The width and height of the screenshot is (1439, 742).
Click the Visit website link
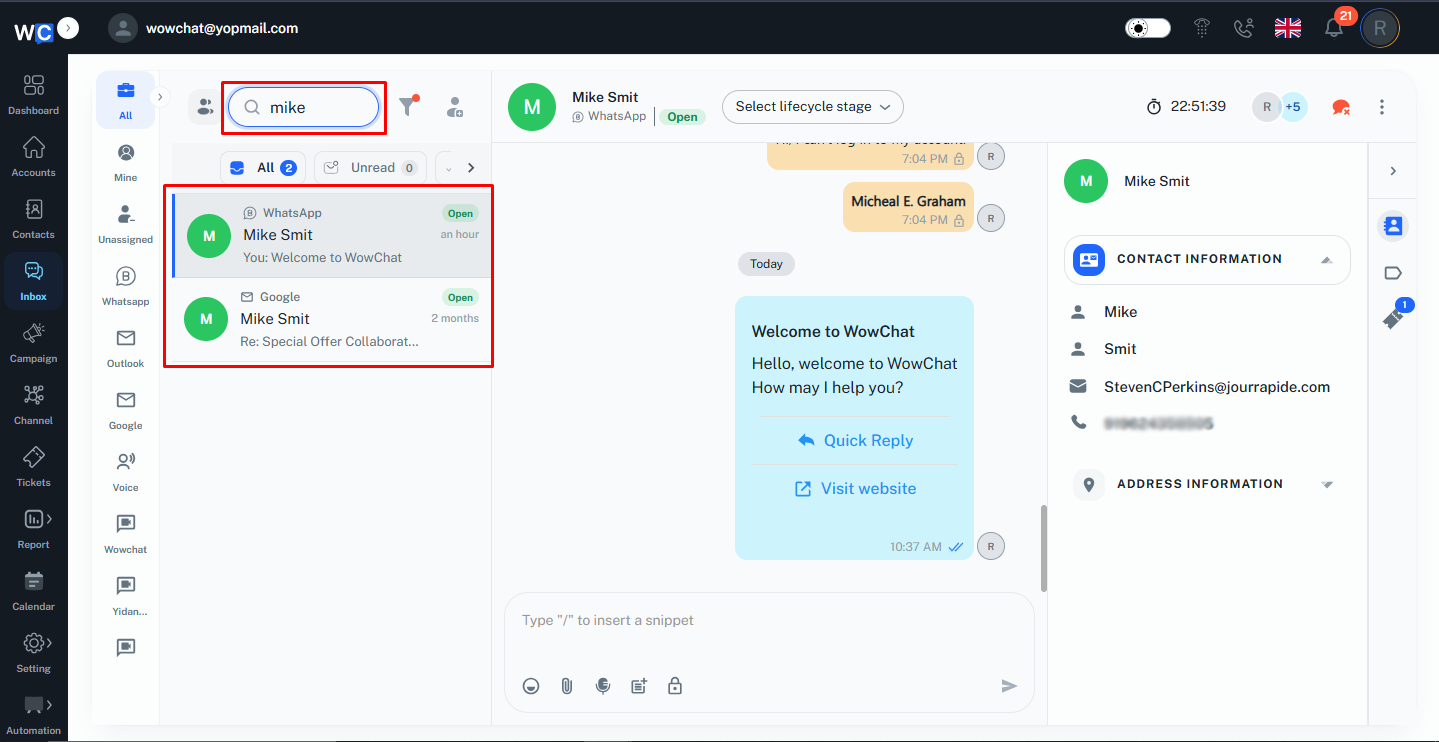pos(855,489)
